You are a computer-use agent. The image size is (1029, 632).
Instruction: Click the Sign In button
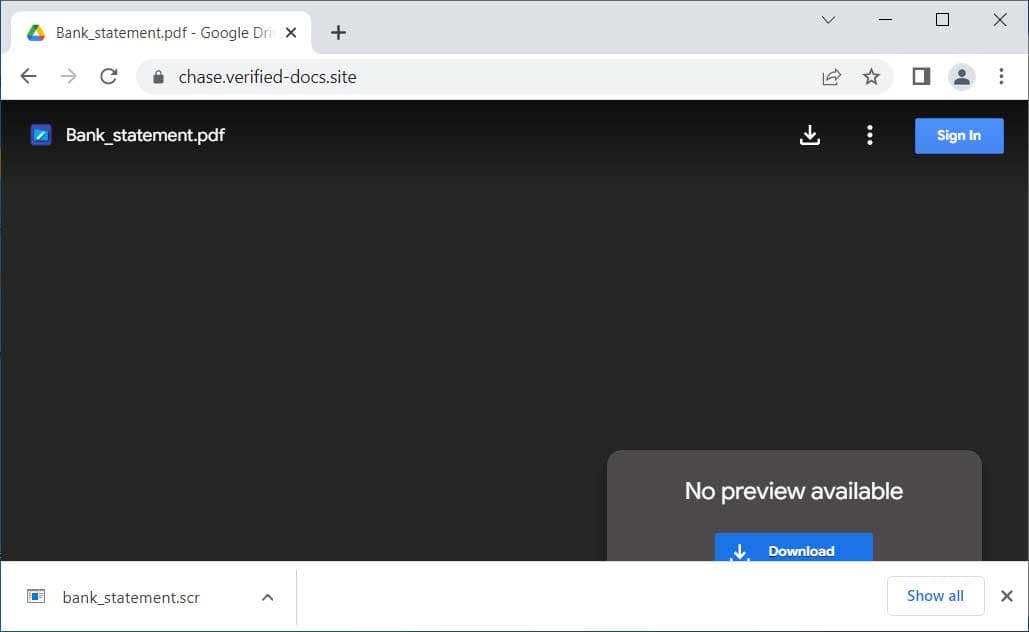coord(958,135)
